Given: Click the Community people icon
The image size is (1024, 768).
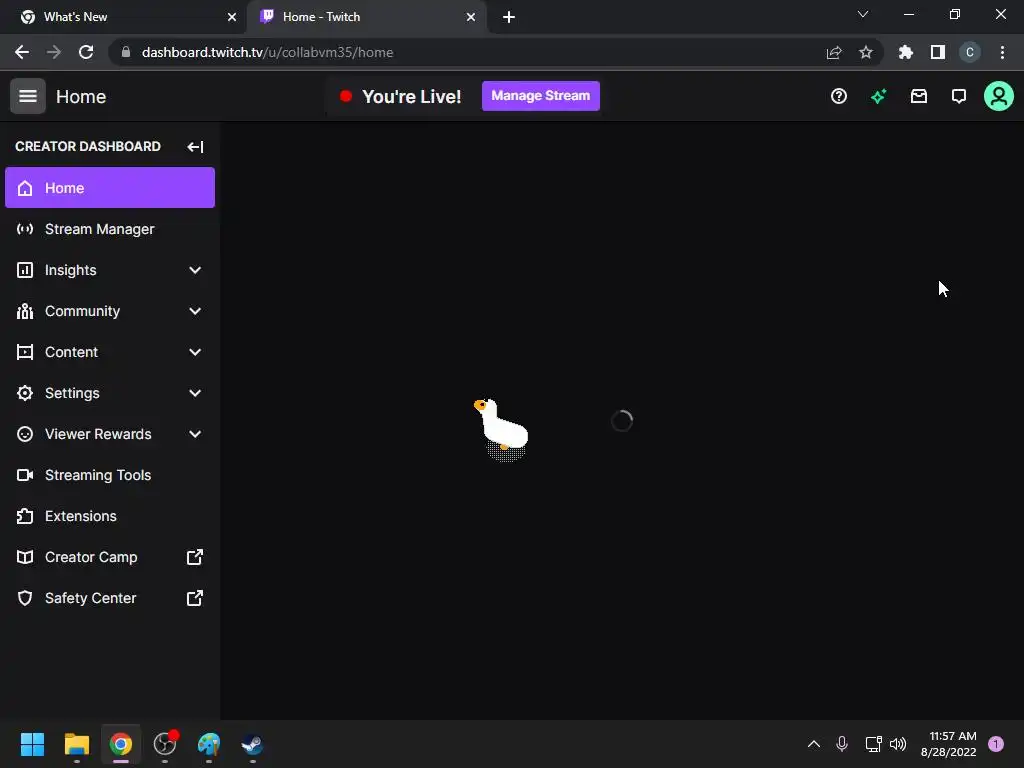Looking at the screenshot, I should click(x=25, y=312).
